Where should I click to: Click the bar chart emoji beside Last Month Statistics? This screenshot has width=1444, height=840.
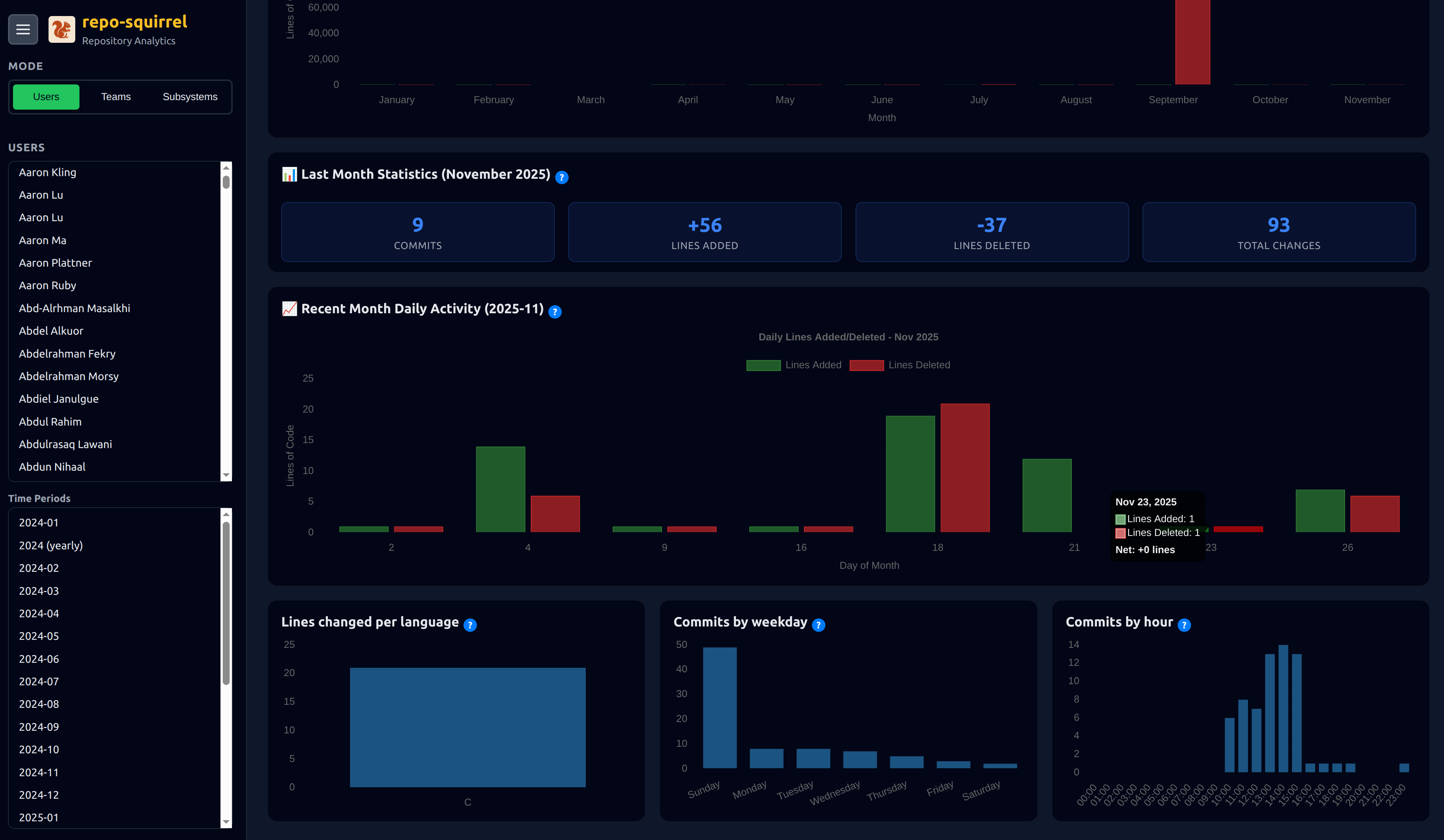(x=289, y=174)
